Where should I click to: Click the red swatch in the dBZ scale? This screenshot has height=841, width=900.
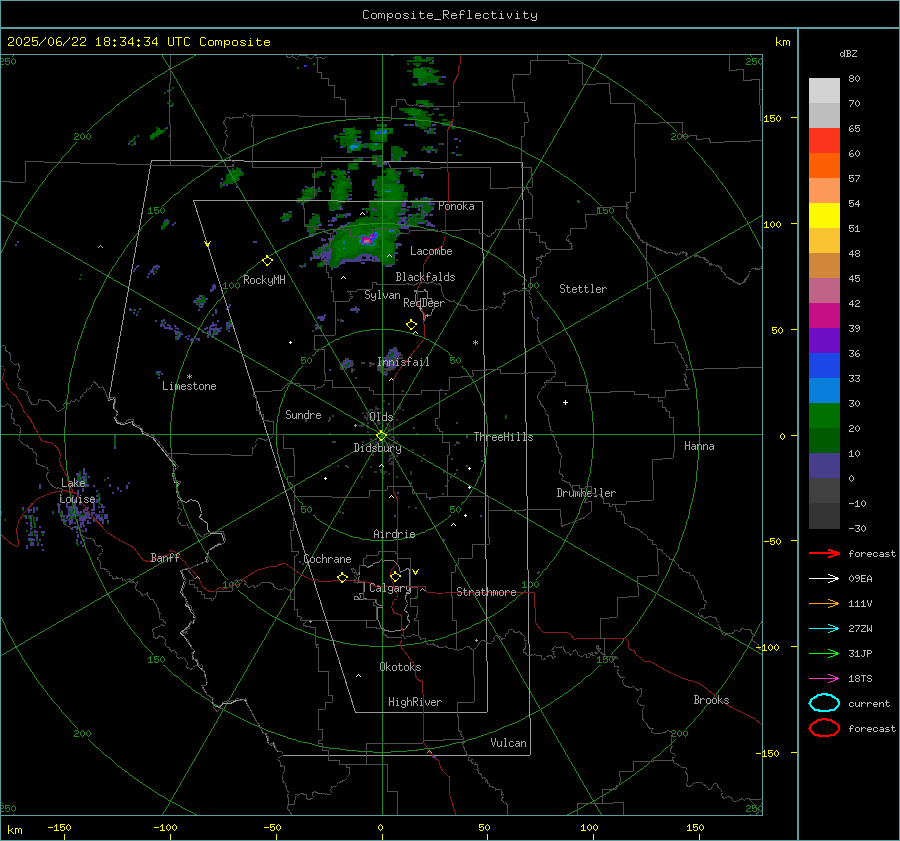(x=824, y=140)
